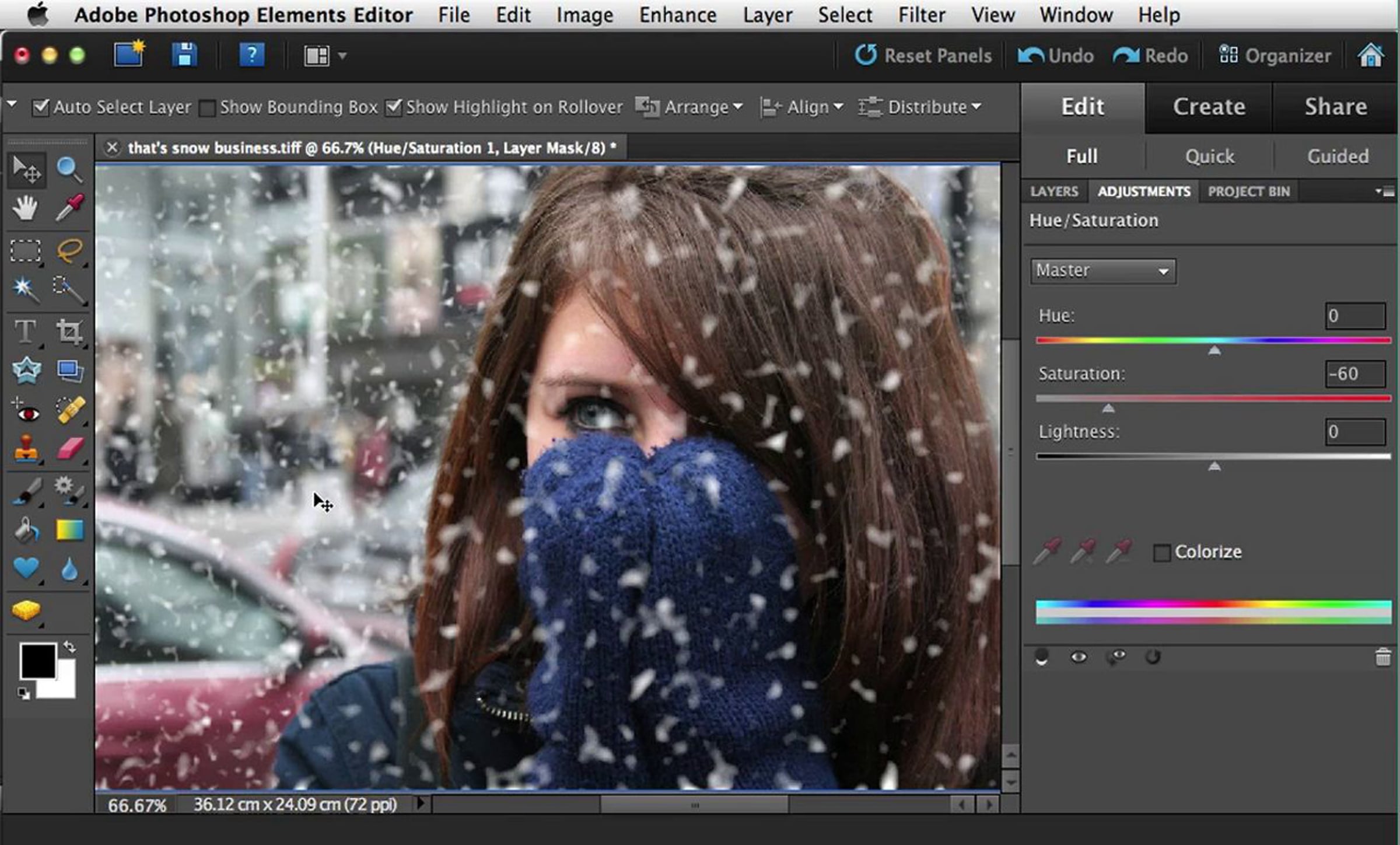Click the Save floppy disk icon

[x=184, y=55]
